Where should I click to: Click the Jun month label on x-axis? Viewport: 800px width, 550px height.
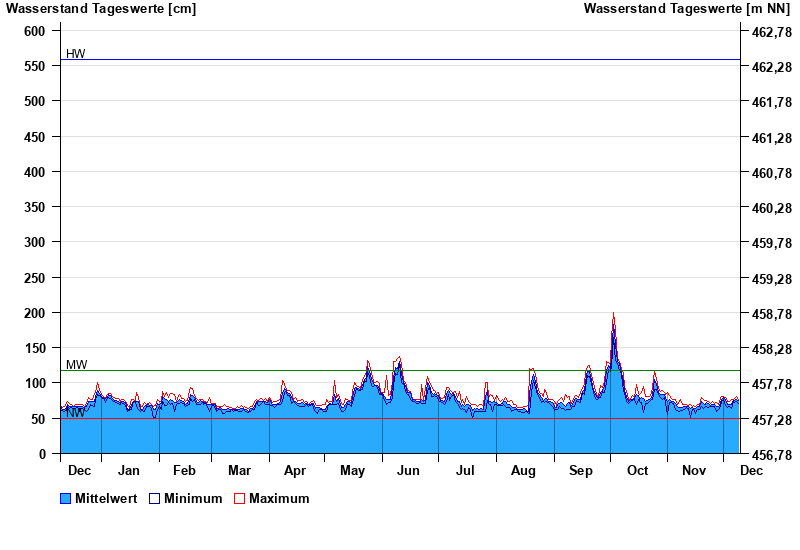pos(410,470)
